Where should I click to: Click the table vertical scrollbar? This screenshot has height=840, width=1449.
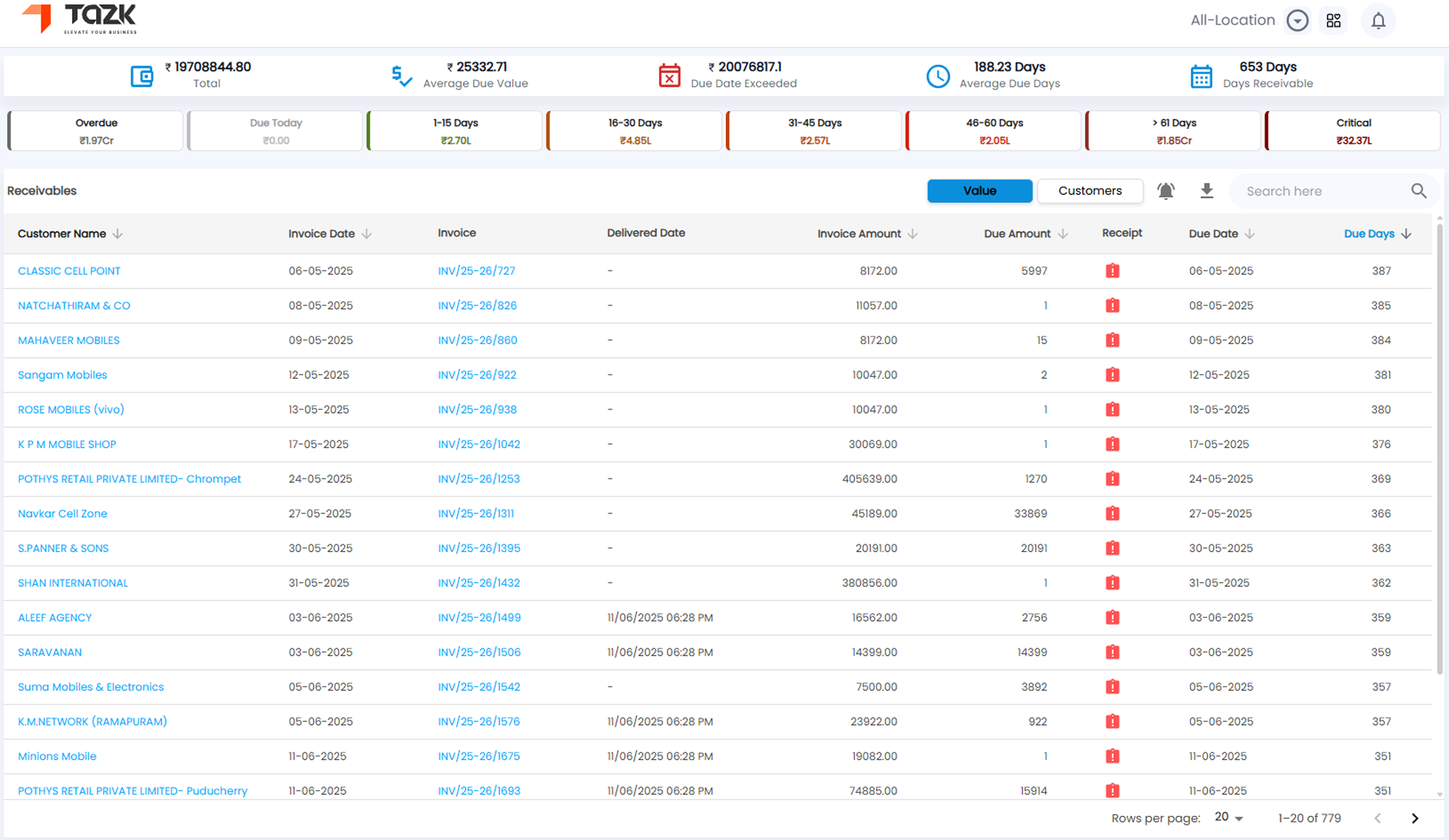(x=1440, y=450)
